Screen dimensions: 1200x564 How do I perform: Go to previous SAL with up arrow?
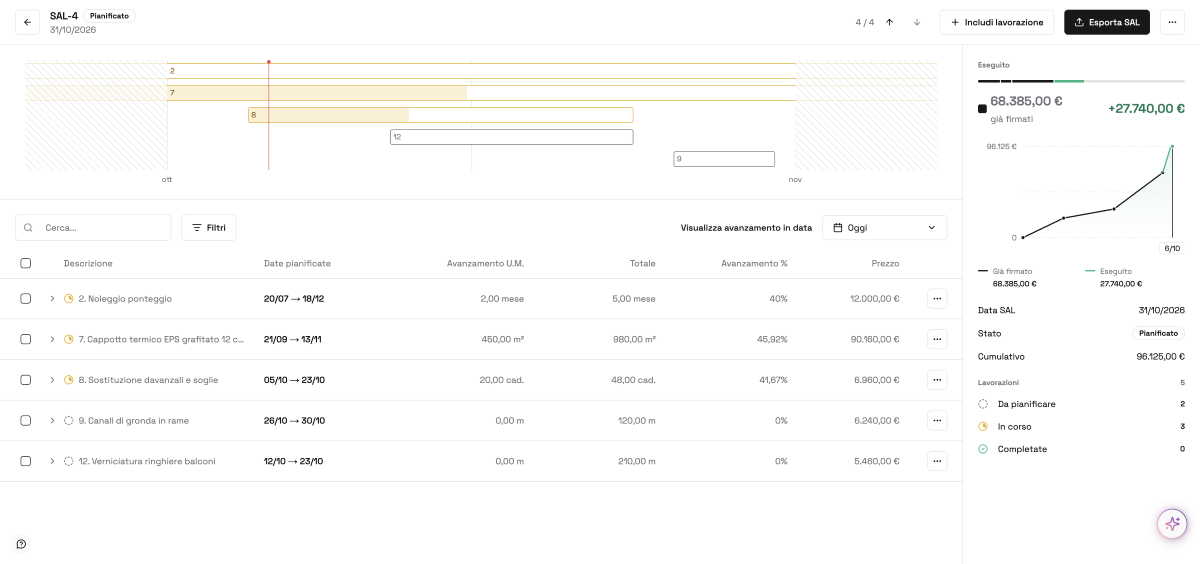pos(889,22)
